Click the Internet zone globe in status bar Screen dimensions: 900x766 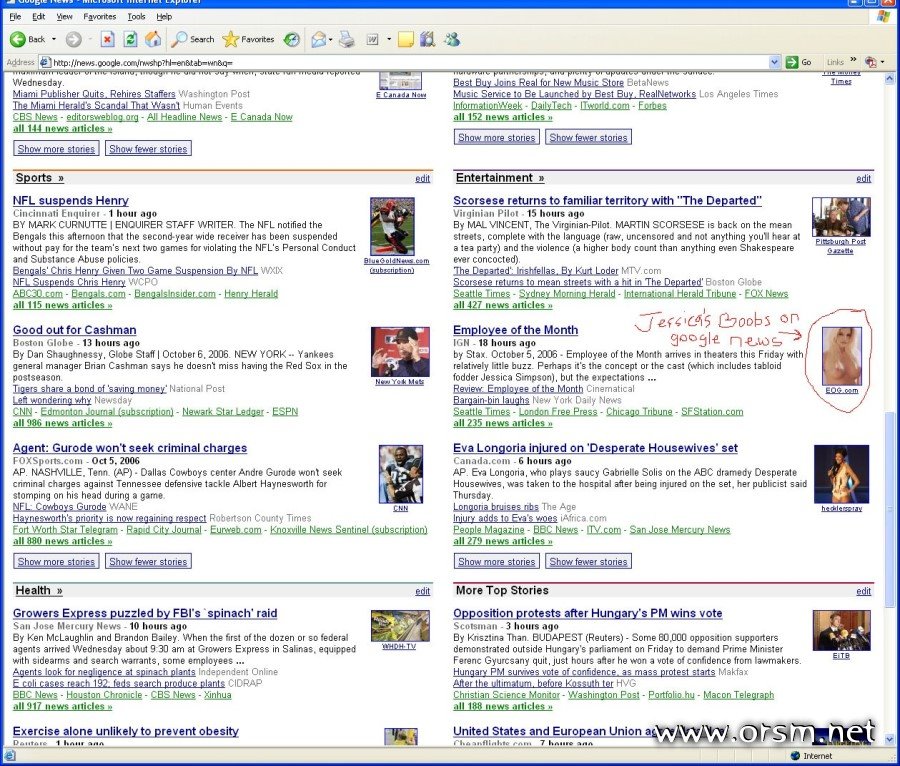795,756
